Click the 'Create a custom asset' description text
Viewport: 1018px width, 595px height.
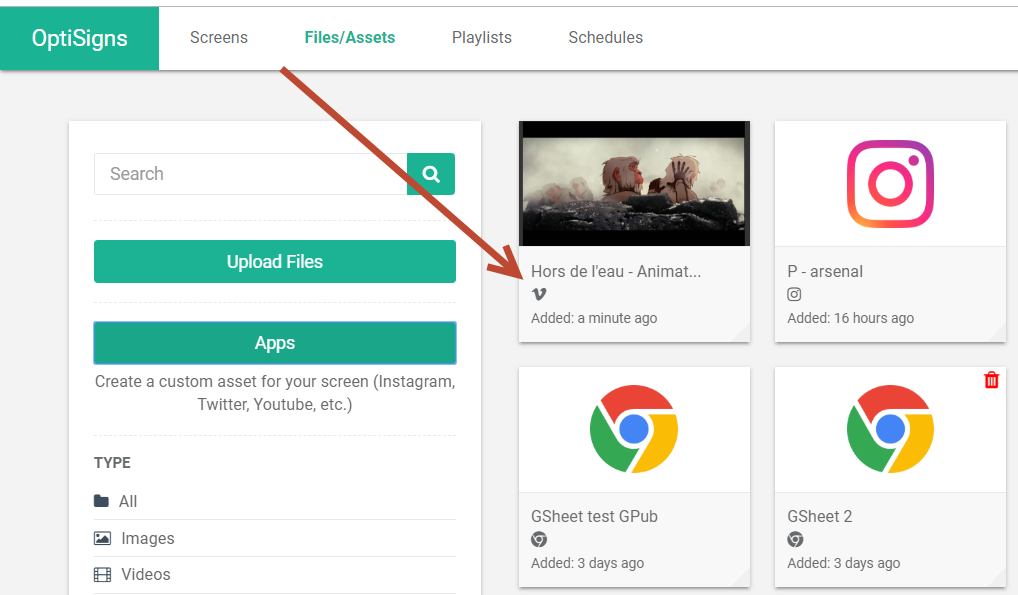point(275,393)
